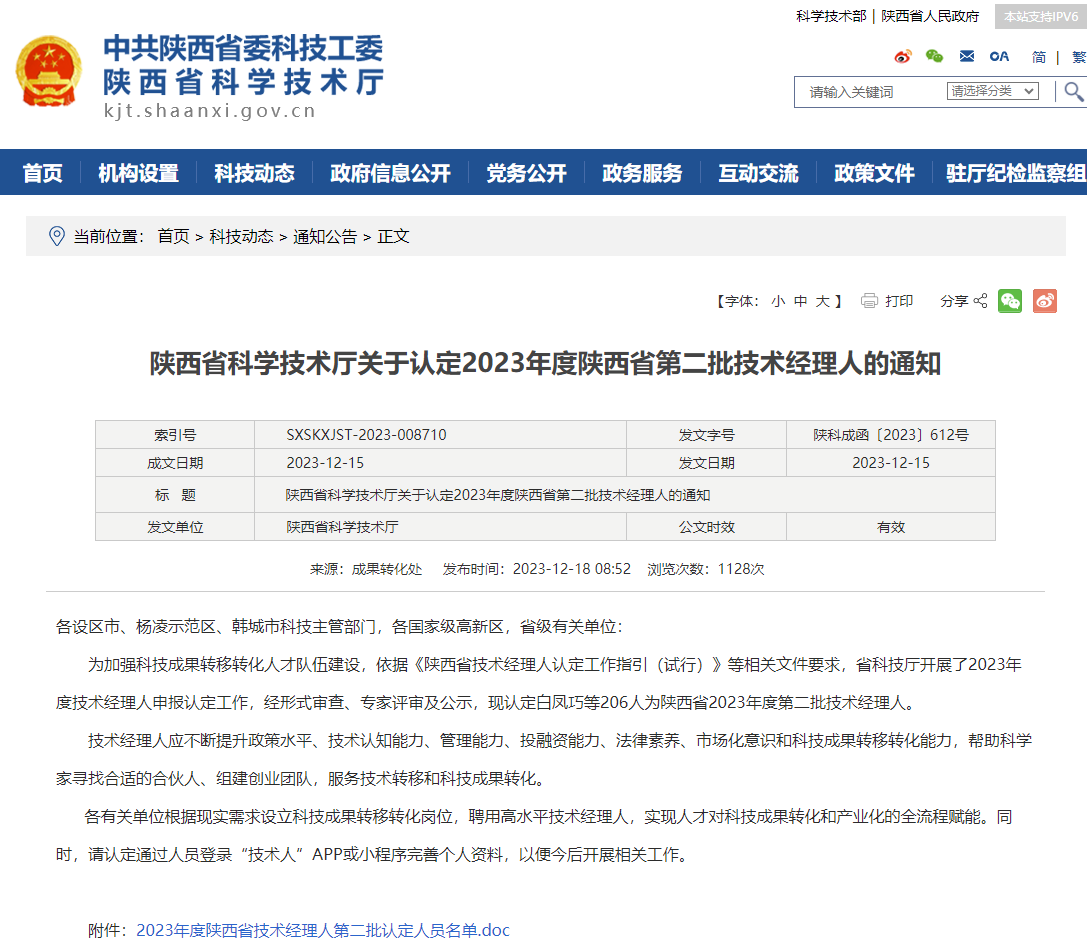Go to the 首页 nav tab
The height and width of the screenshot is (944, 1087).
[42, 173]
